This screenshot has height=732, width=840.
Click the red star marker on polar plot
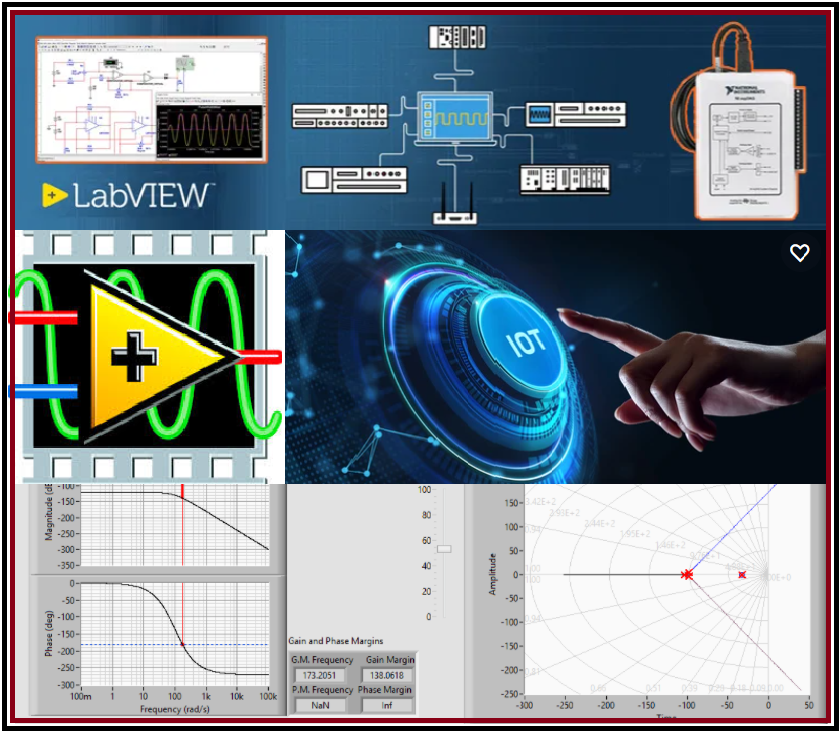click(x=687, y=575)
